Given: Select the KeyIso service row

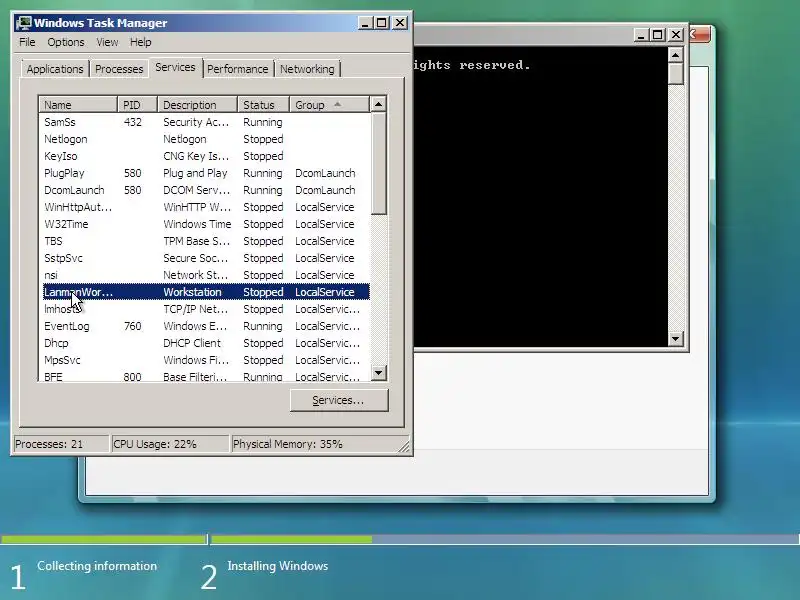Looking at the screenshot, I should pyautogui.click(x=206, y=156).
